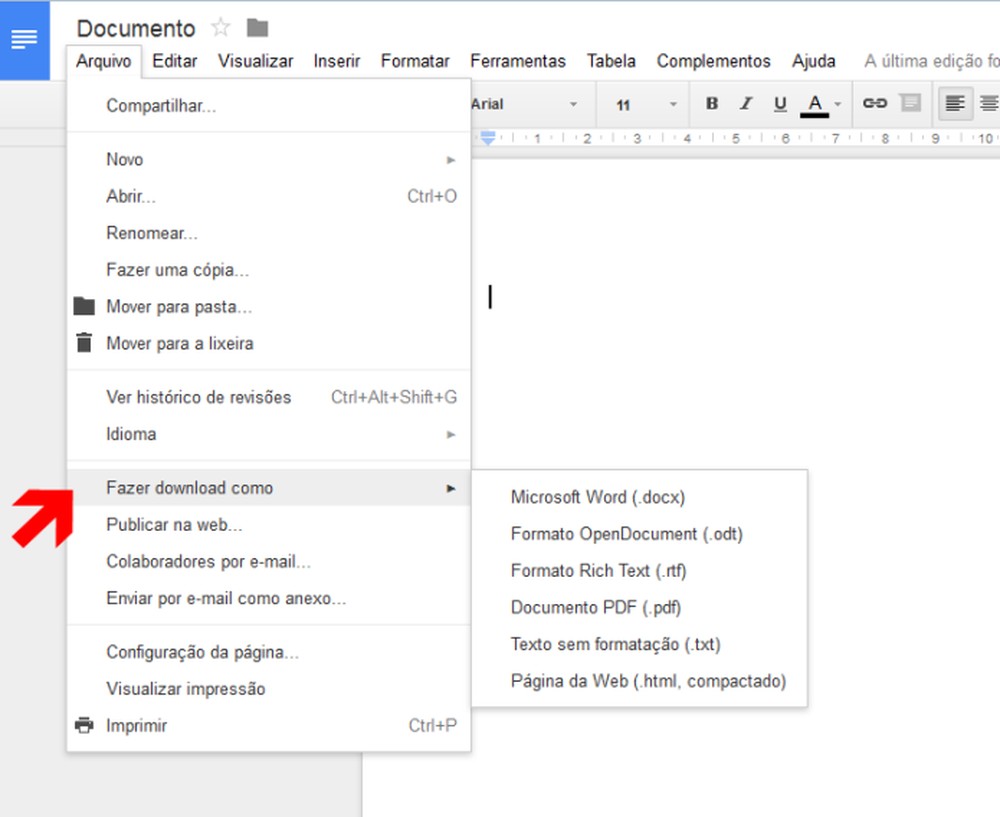This screenshot has width=1000, height=817.
Task: Open the Complementos menu
Action: click(x=713, y=61)
